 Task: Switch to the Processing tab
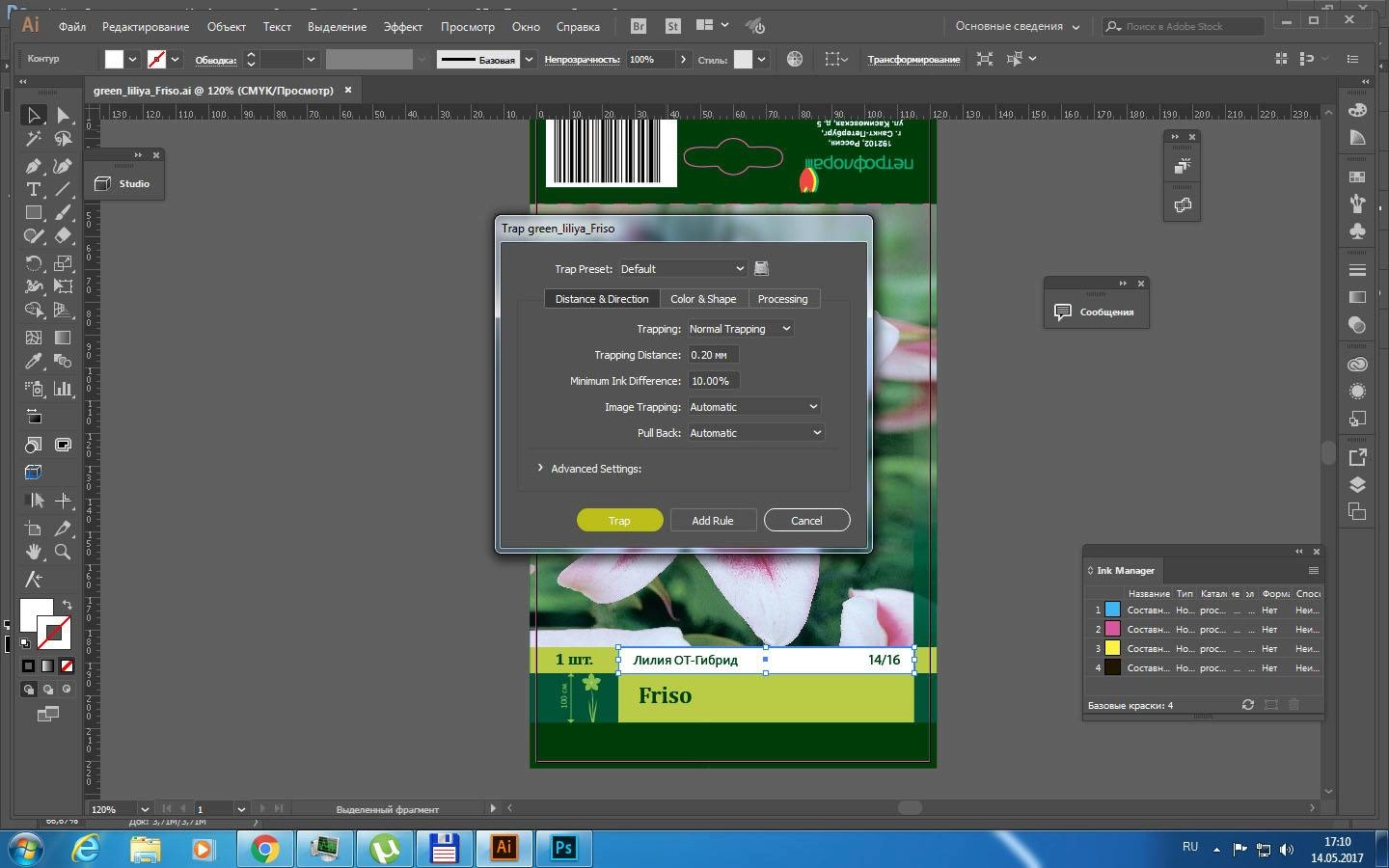[x=782, y=299]
